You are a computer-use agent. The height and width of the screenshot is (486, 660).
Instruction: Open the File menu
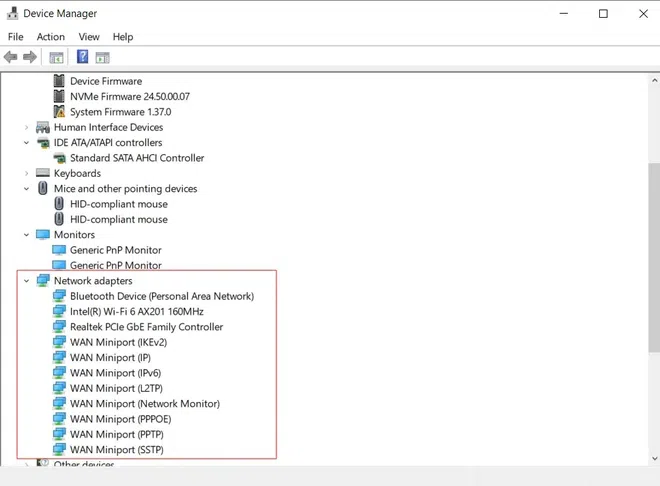coord(16,37)
